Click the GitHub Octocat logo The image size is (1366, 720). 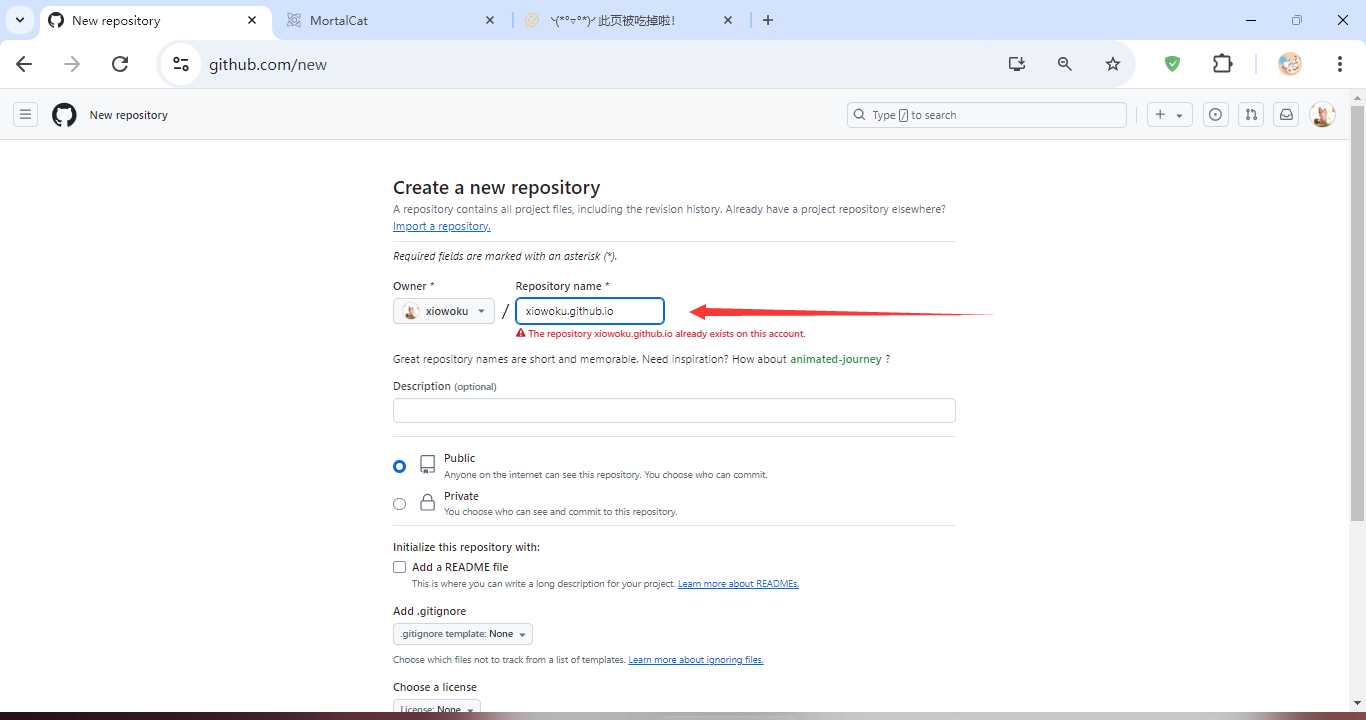[x=64, y=115]
